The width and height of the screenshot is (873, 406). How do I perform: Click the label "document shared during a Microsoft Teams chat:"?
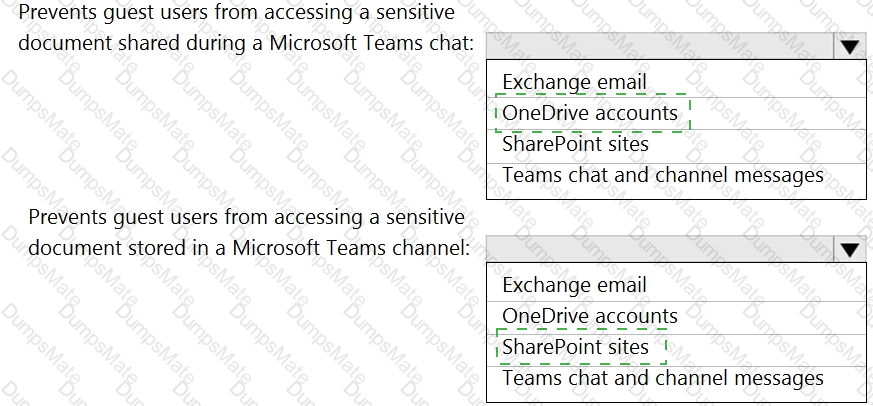tap(246, 43)
